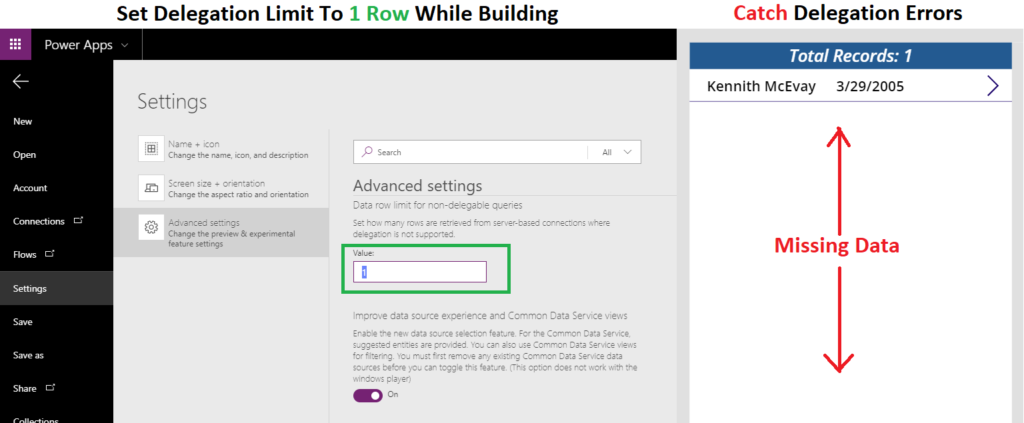Viewport: 1024px width, 423px height.
Task: Open the All filter dropdown
Action: [616, 152]
